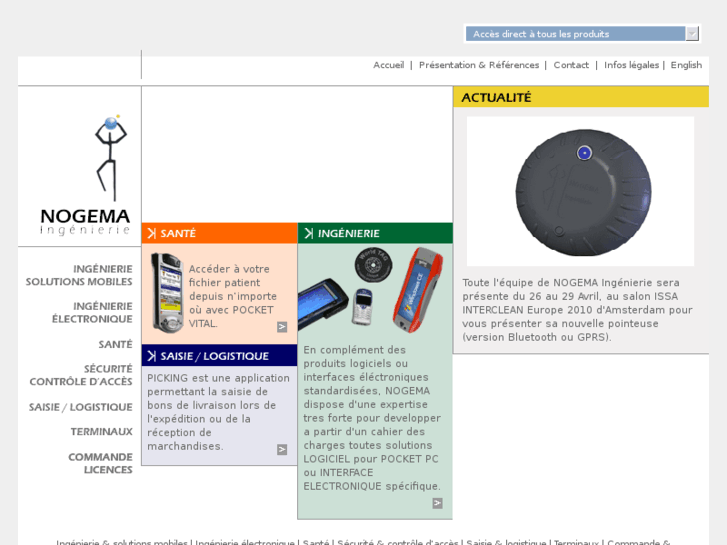Open footer link Sécurité & contrôle d'accès
The image size is (727, 545).
(398, 542)
